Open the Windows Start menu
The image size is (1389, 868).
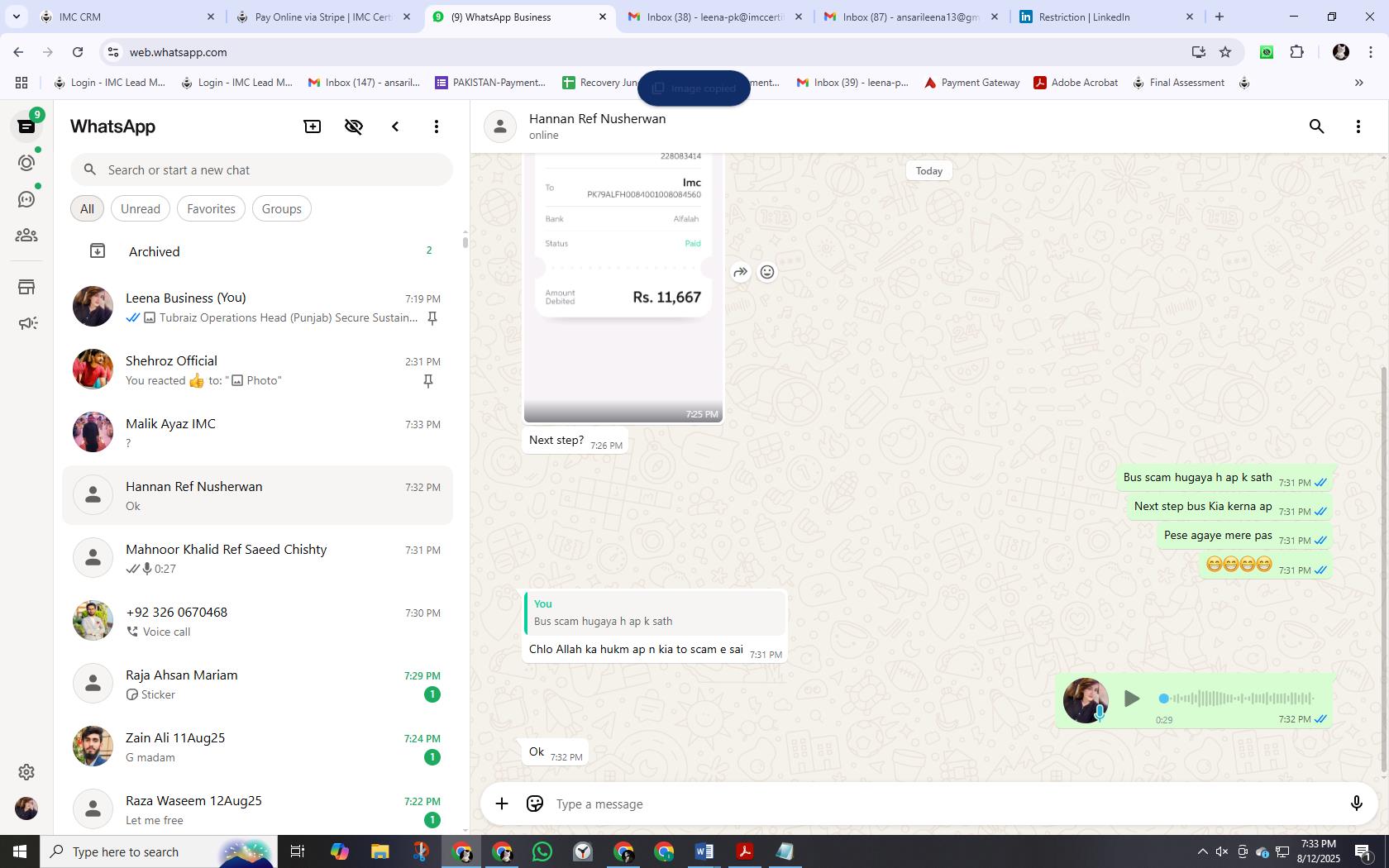[20, 851]
